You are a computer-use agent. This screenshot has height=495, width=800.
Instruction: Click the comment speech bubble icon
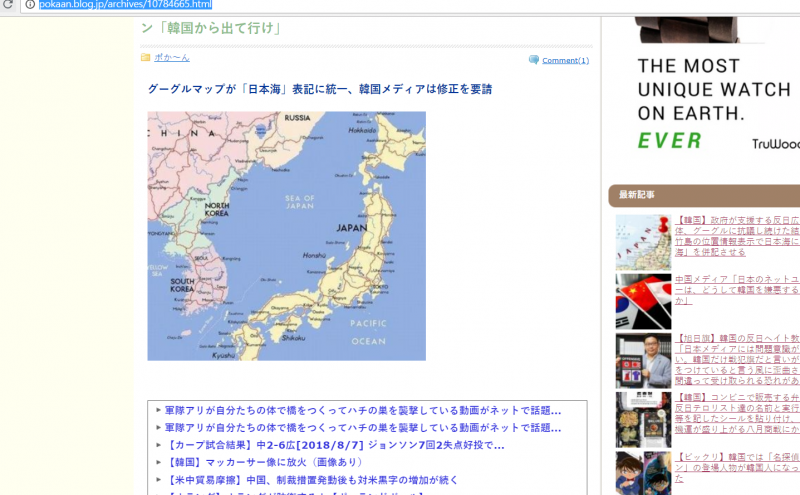(x=534, y=60)
